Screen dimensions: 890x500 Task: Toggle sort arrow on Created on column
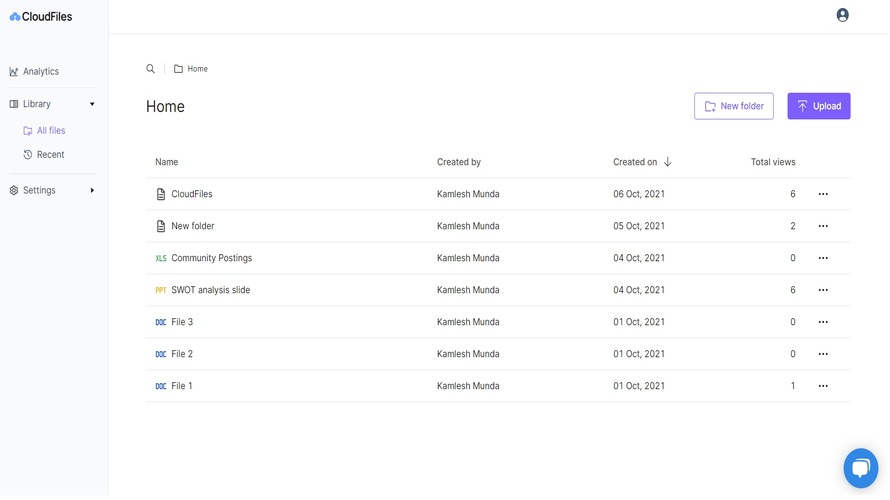(668, 162)
